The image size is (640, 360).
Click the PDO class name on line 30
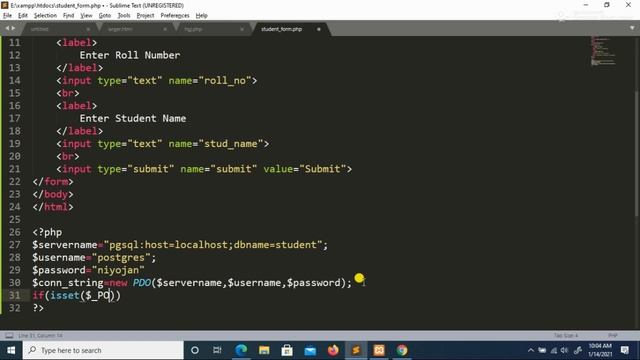point(142,283)
